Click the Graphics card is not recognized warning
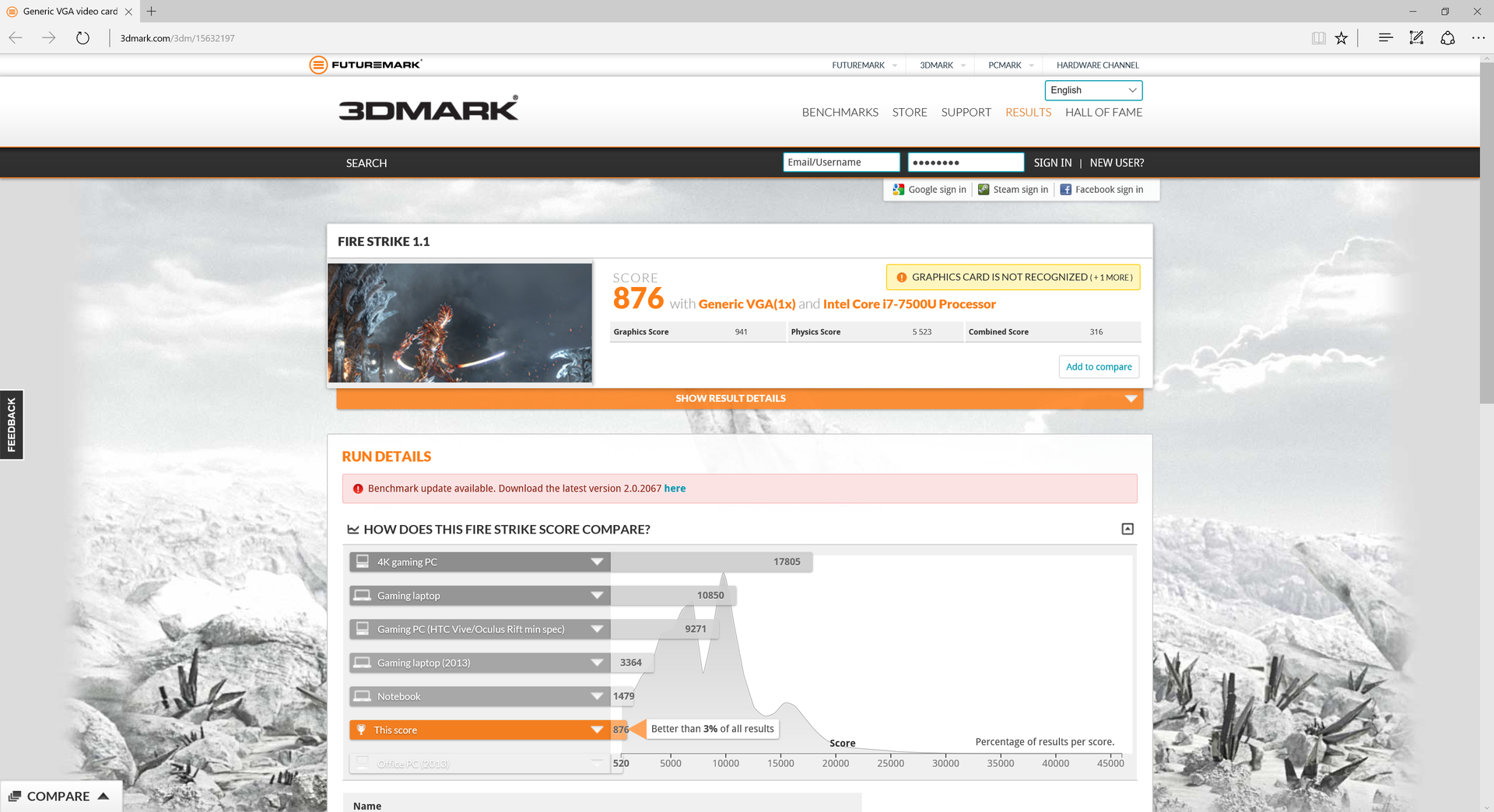This screenshot has height=812, width=1494. point(1013,278)
